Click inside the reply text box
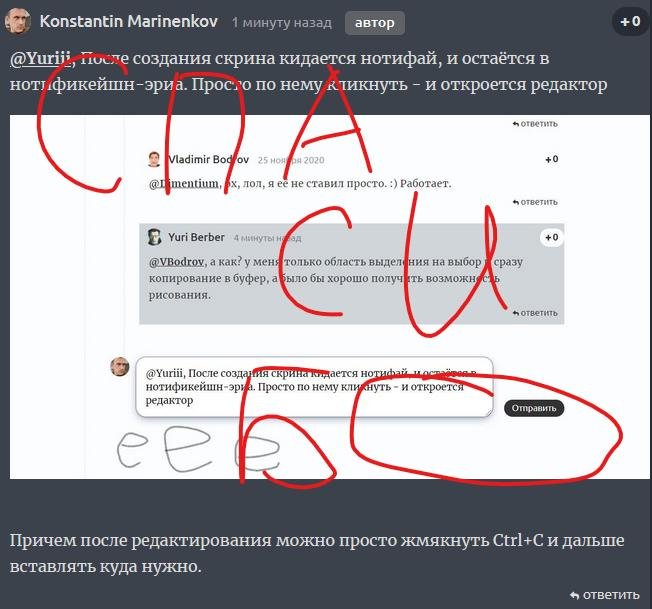Image resolution: width=652 pixels, height=609 pixels. 314,387
